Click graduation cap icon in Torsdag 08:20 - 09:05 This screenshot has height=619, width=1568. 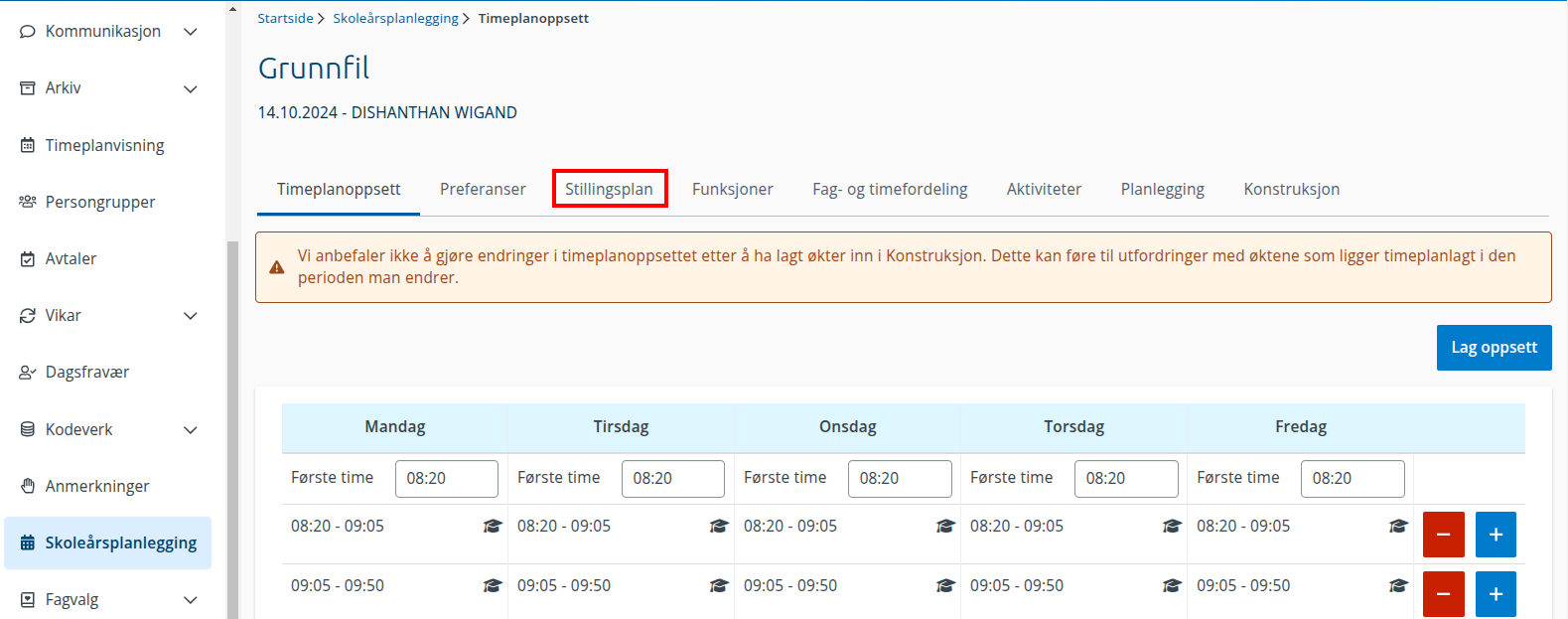click(x=1172, y=526)
